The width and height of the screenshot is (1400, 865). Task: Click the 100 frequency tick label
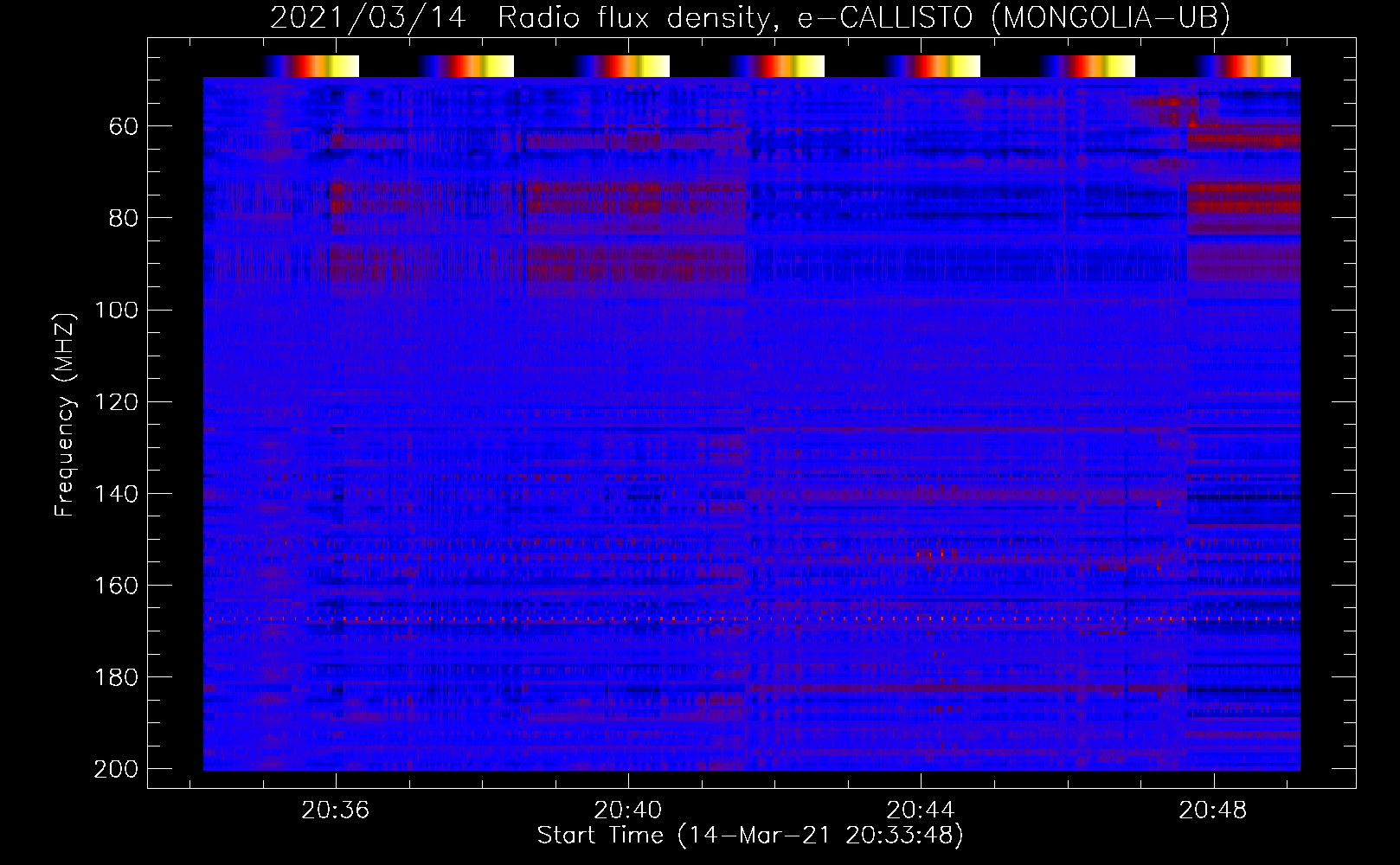click(x=116, y=311)
